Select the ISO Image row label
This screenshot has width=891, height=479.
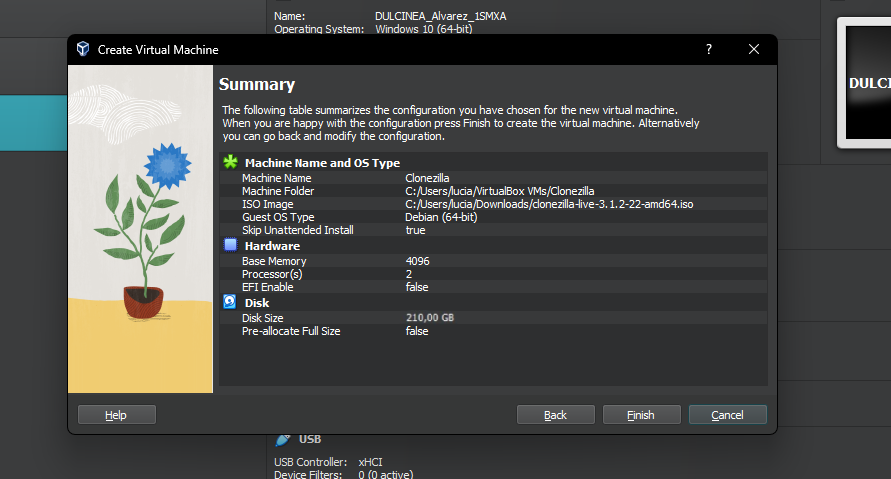(268, 204)
